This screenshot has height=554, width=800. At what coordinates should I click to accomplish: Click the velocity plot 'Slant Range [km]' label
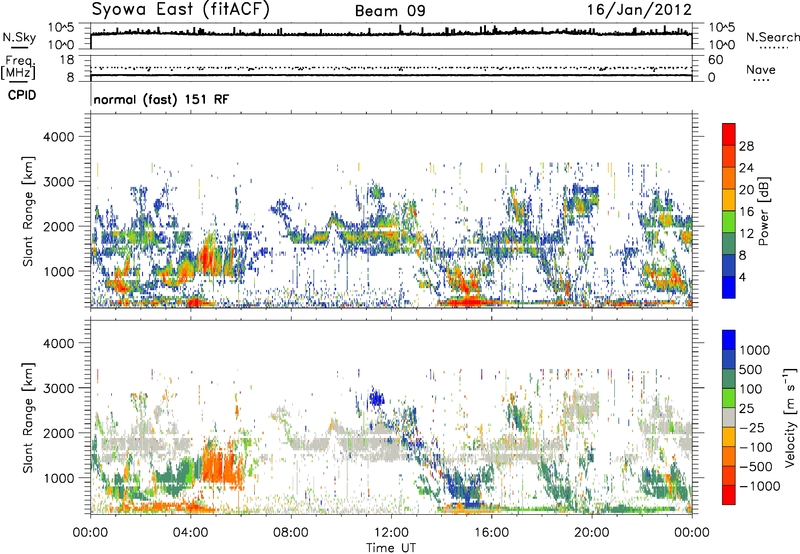[x=28, y=417]
